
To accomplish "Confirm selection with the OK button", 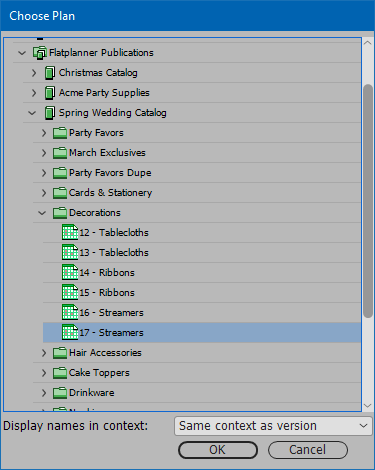I will click(218, 450).
